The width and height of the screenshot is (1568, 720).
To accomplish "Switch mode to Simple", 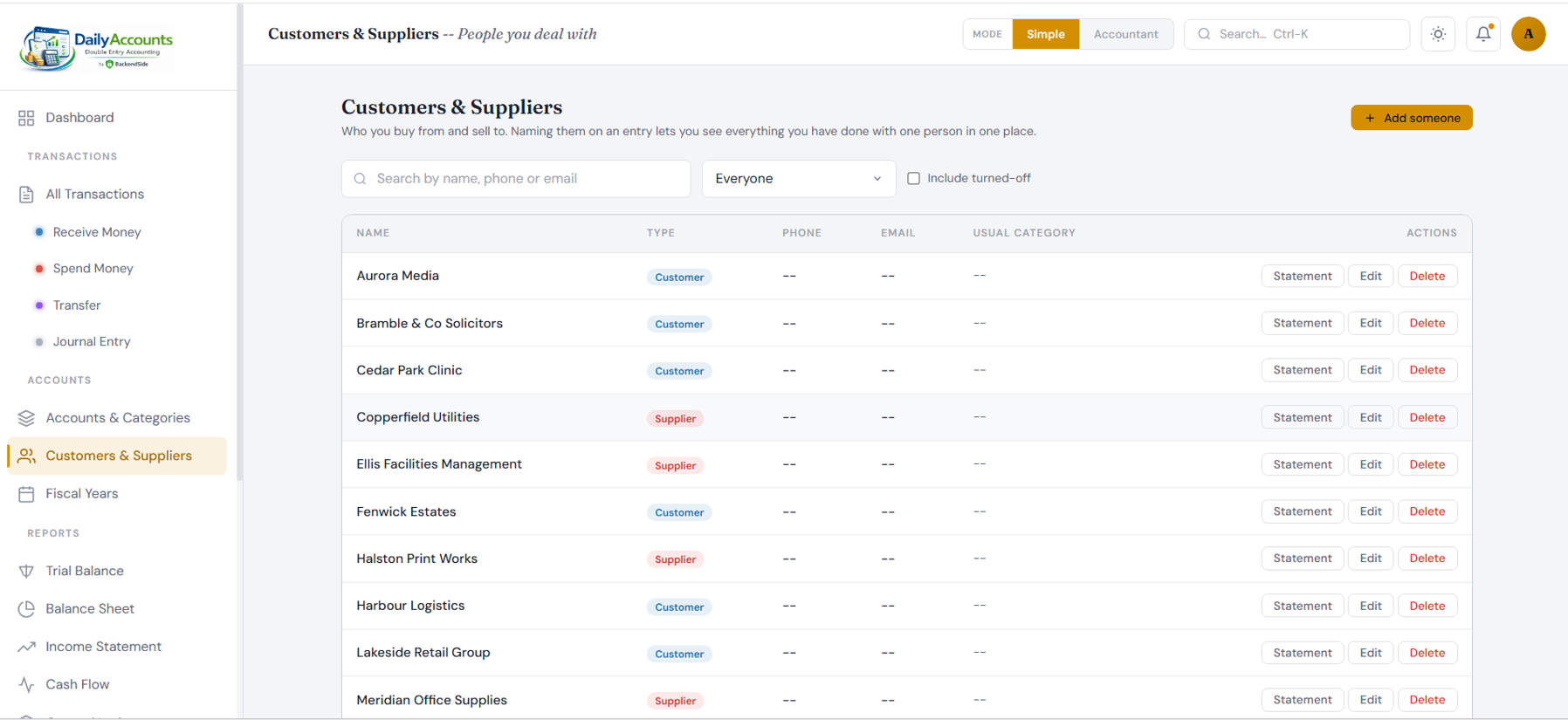I will (x=1045, y=34).
